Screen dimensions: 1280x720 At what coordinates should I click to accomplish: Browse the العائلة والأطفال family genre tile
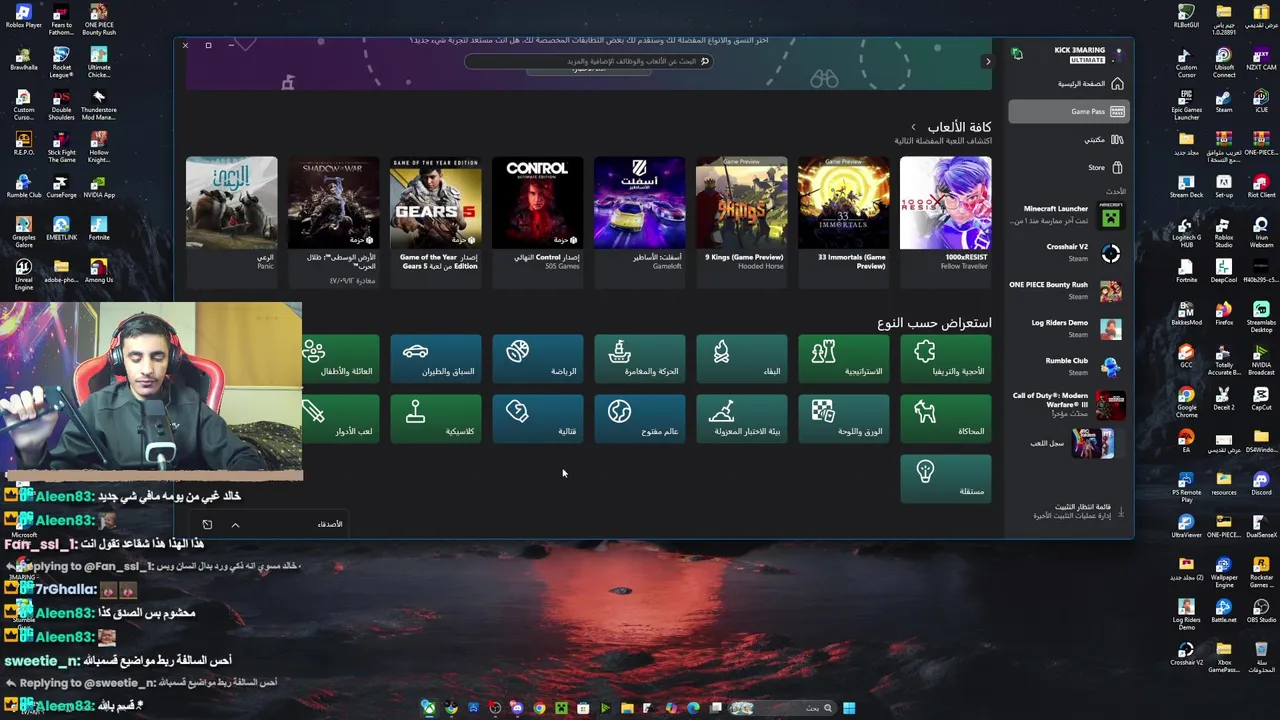click(340, 359)
